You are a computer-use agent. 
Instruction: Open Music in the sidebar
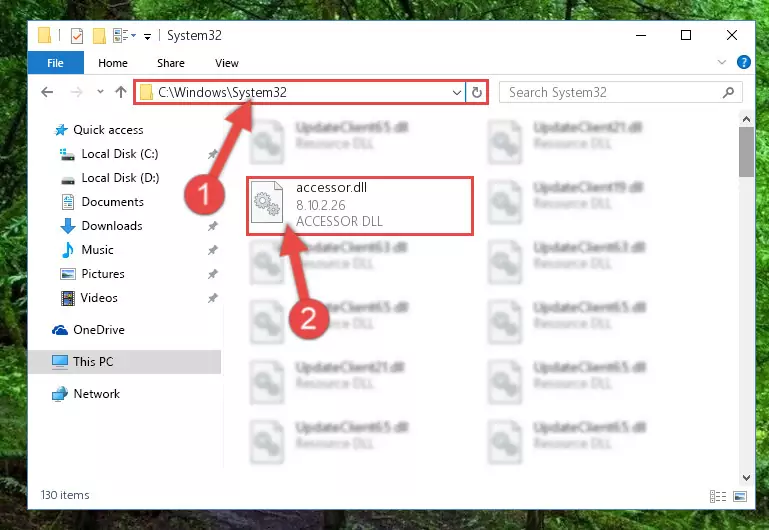(97, 250)
